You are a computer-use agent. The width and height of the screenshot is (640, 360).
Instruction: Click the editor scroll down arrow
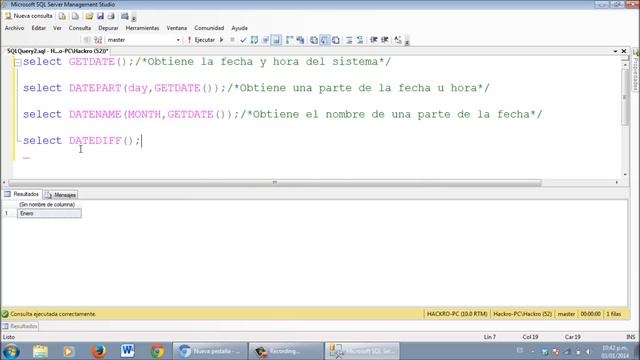pos(625,174)
